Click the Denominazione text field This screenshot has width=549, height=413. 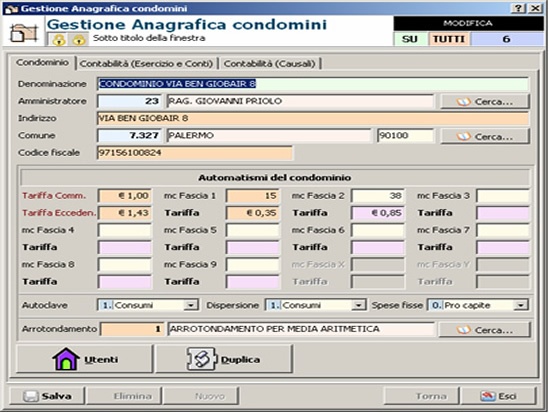[x=313, y=84]
